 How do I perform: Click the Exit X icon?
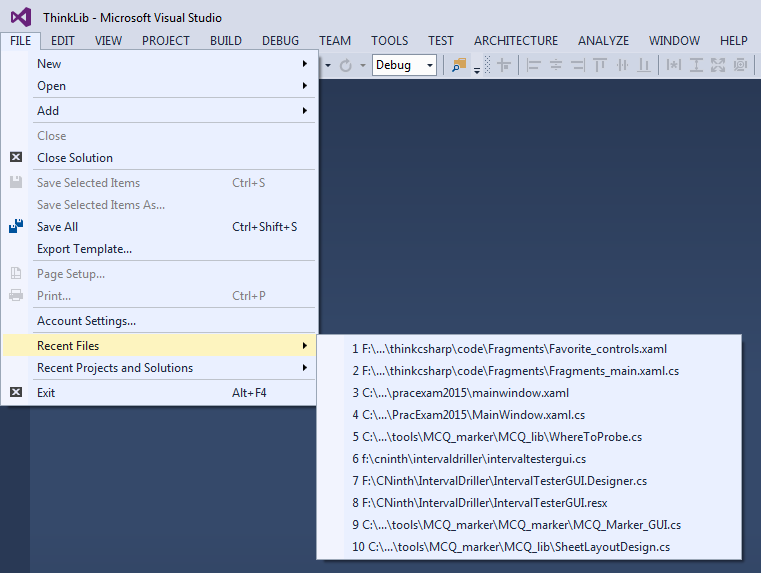[16, 392]
